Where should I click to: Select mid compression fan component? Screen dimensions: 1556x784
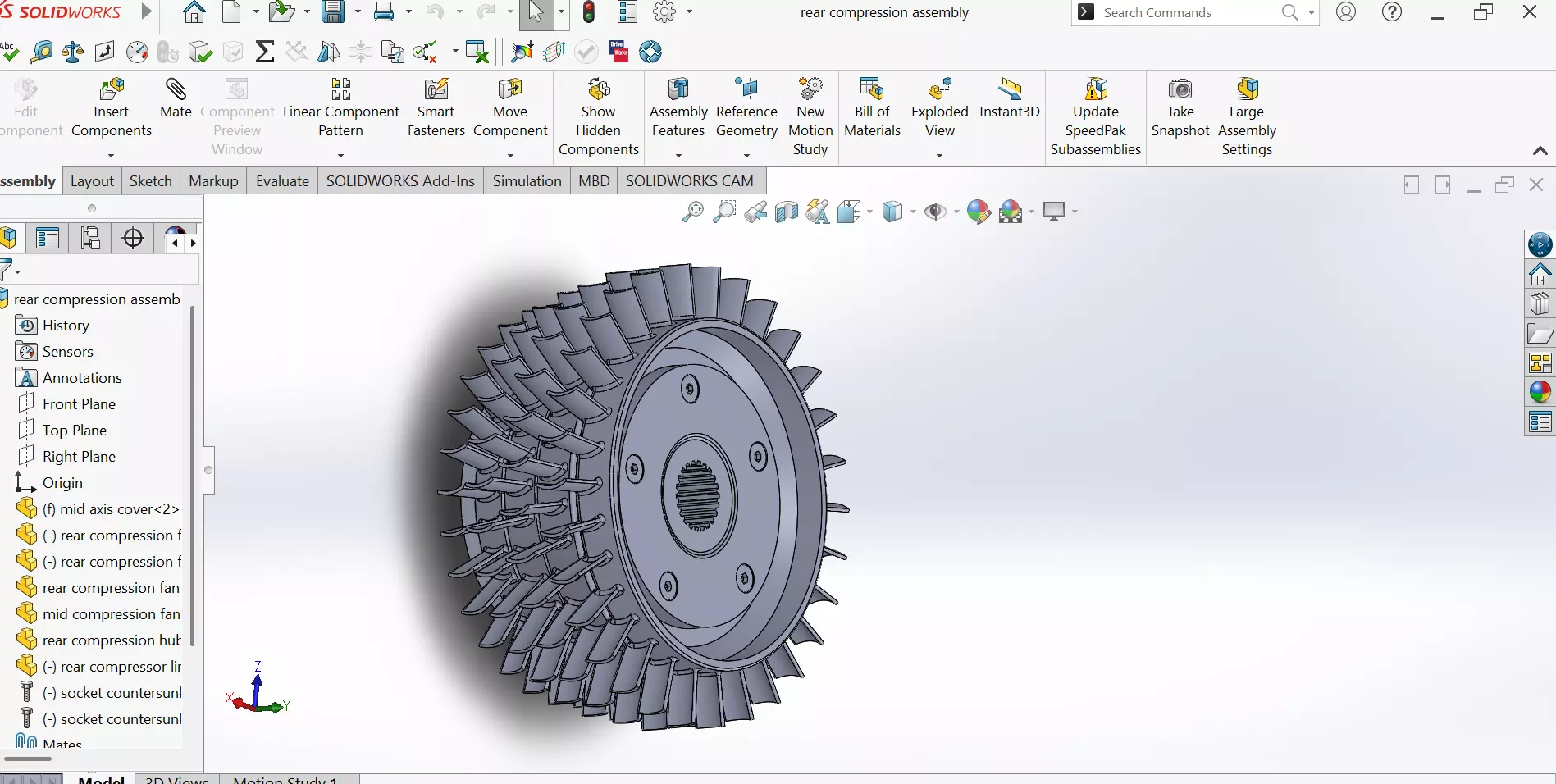point(111,614)
